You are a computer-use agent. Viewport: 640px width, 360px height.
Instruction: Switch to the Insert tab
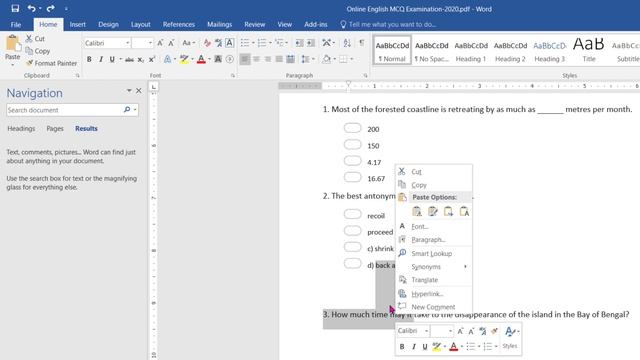78,24
